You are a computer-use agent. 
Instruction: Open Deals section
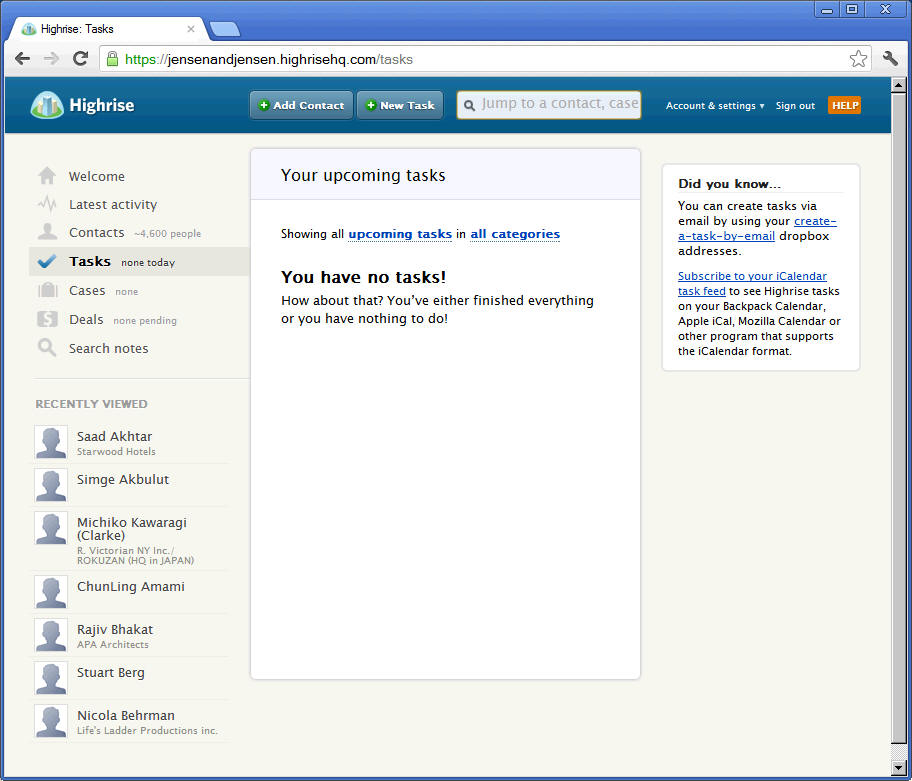[x=86, y=319]
